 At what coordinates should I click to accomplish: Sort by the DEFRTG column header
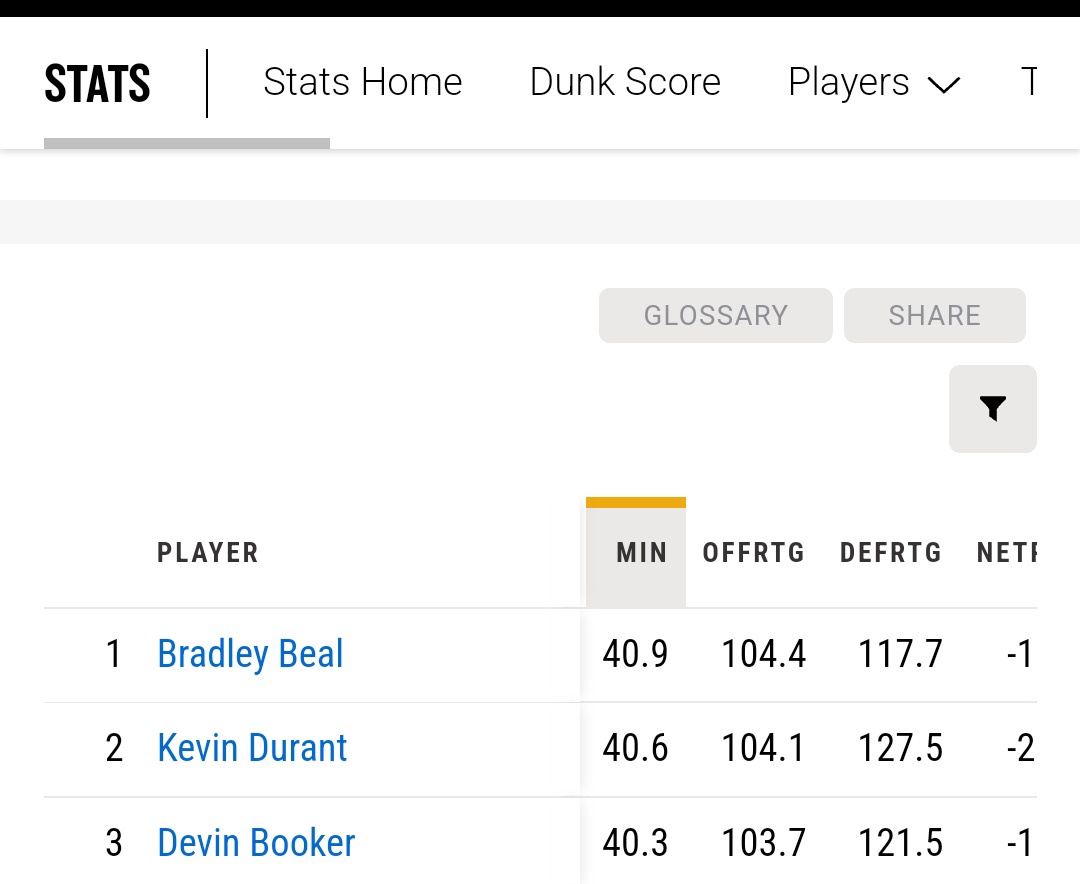pos(890,553)
